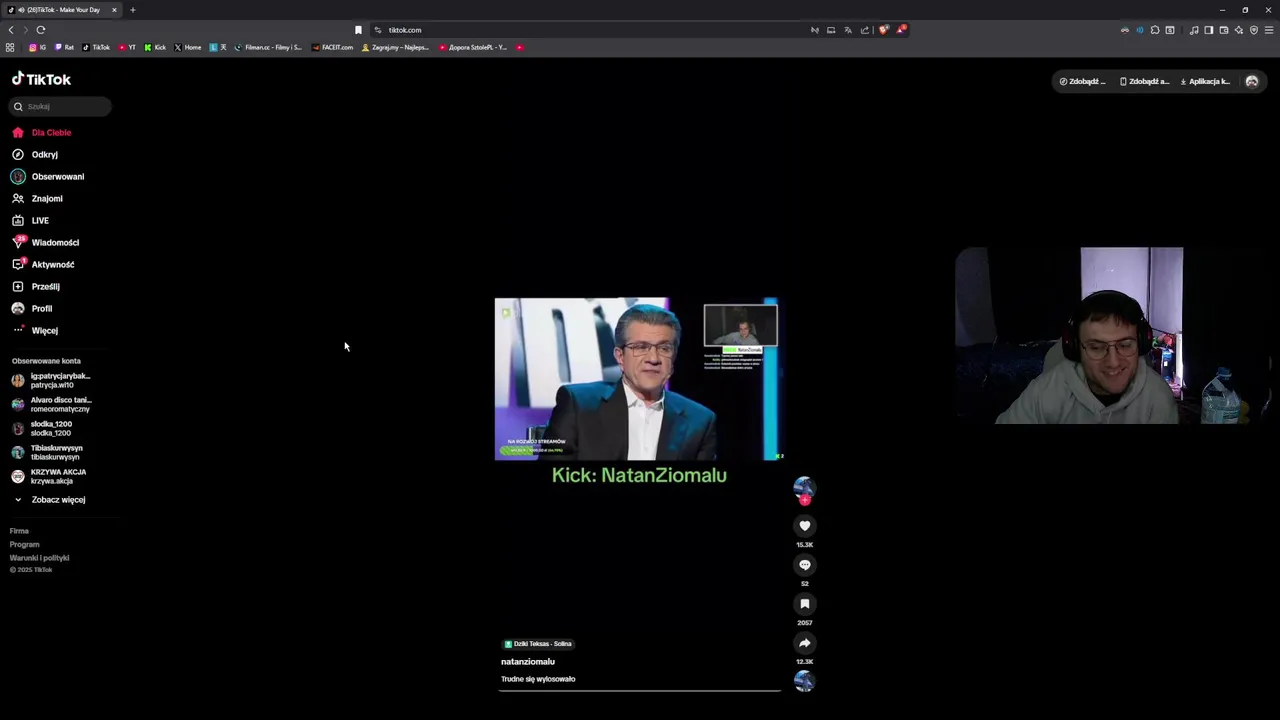Open the Rat Twitch bookmark
This screenshot has height=720, width=1280.
[64, 47]
